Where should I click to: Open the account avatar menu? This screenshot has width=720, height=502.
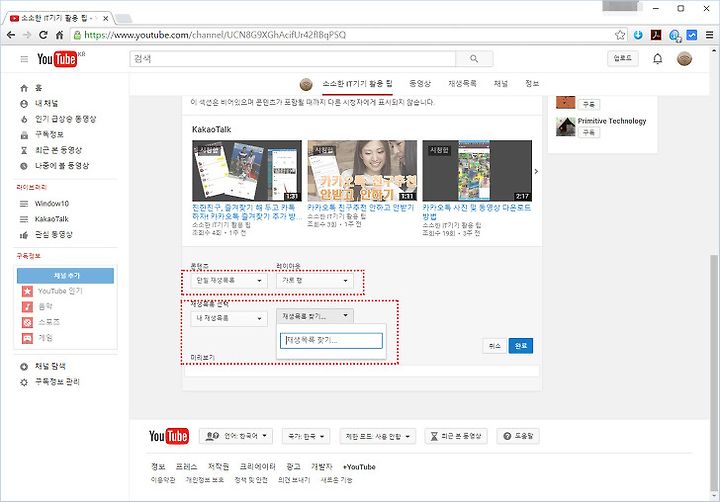684,59
